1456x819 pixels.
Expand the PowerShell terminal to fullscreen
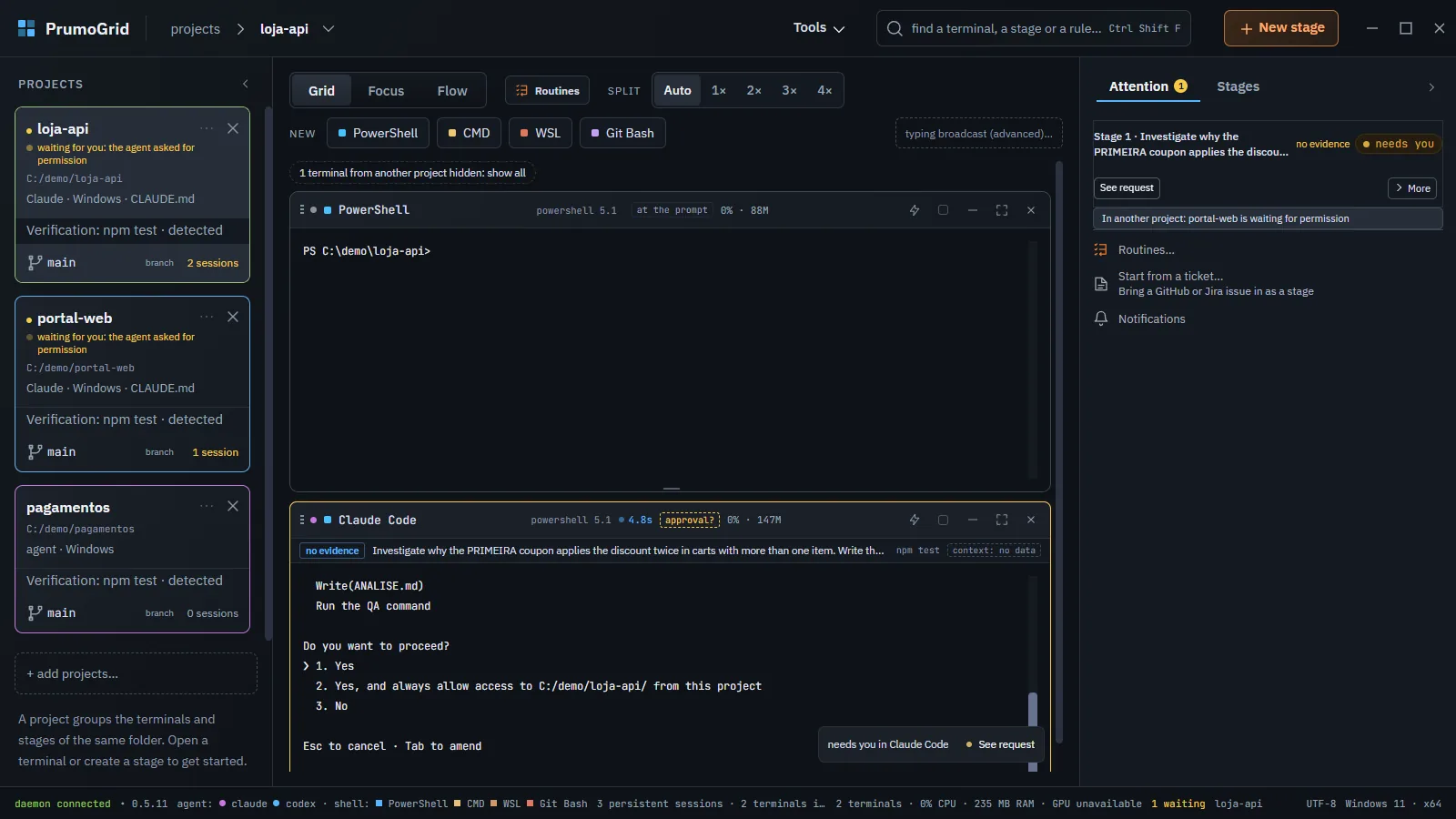click(1002, 210)
